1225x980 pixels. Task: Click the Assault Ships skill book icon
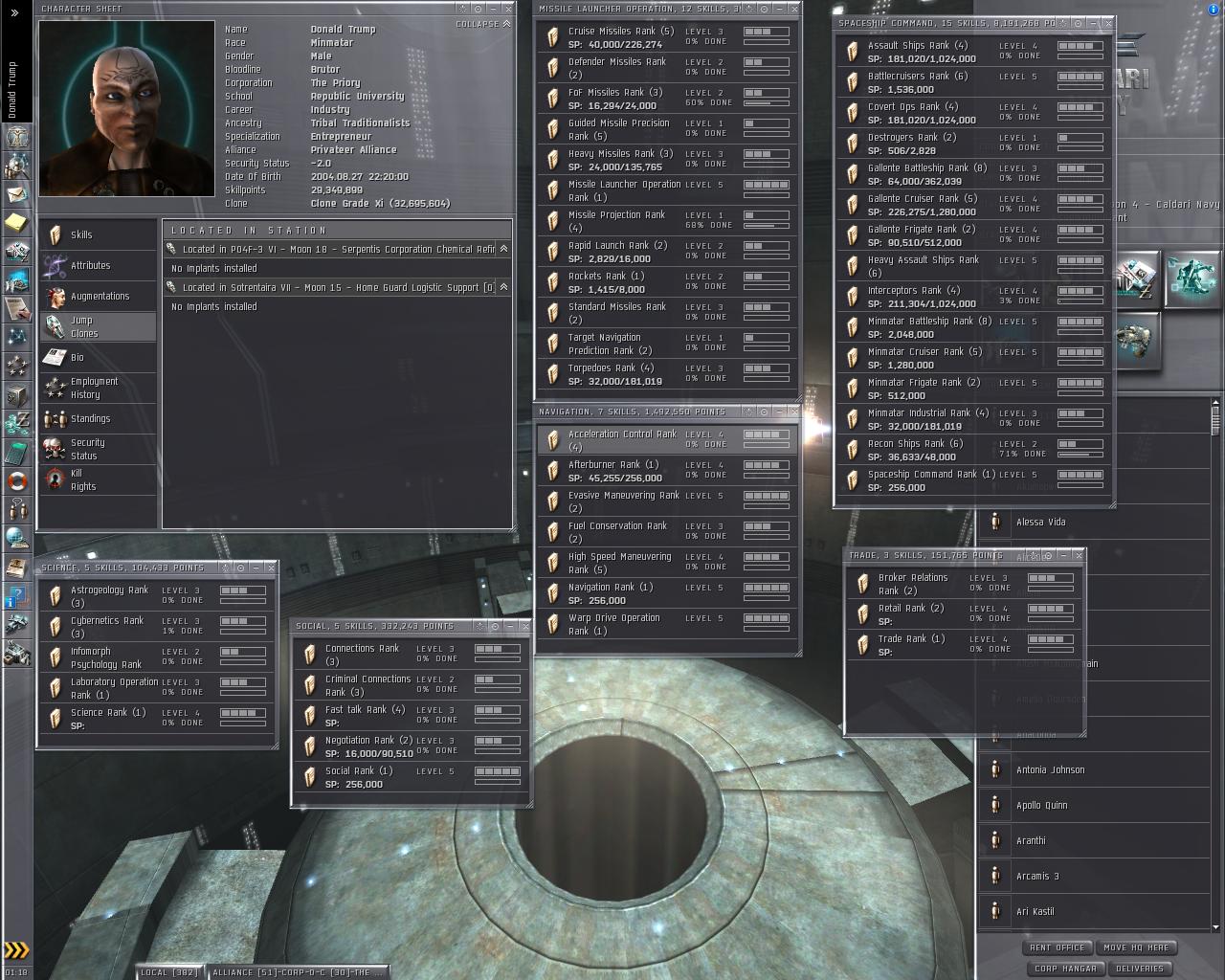pos(852,52)
